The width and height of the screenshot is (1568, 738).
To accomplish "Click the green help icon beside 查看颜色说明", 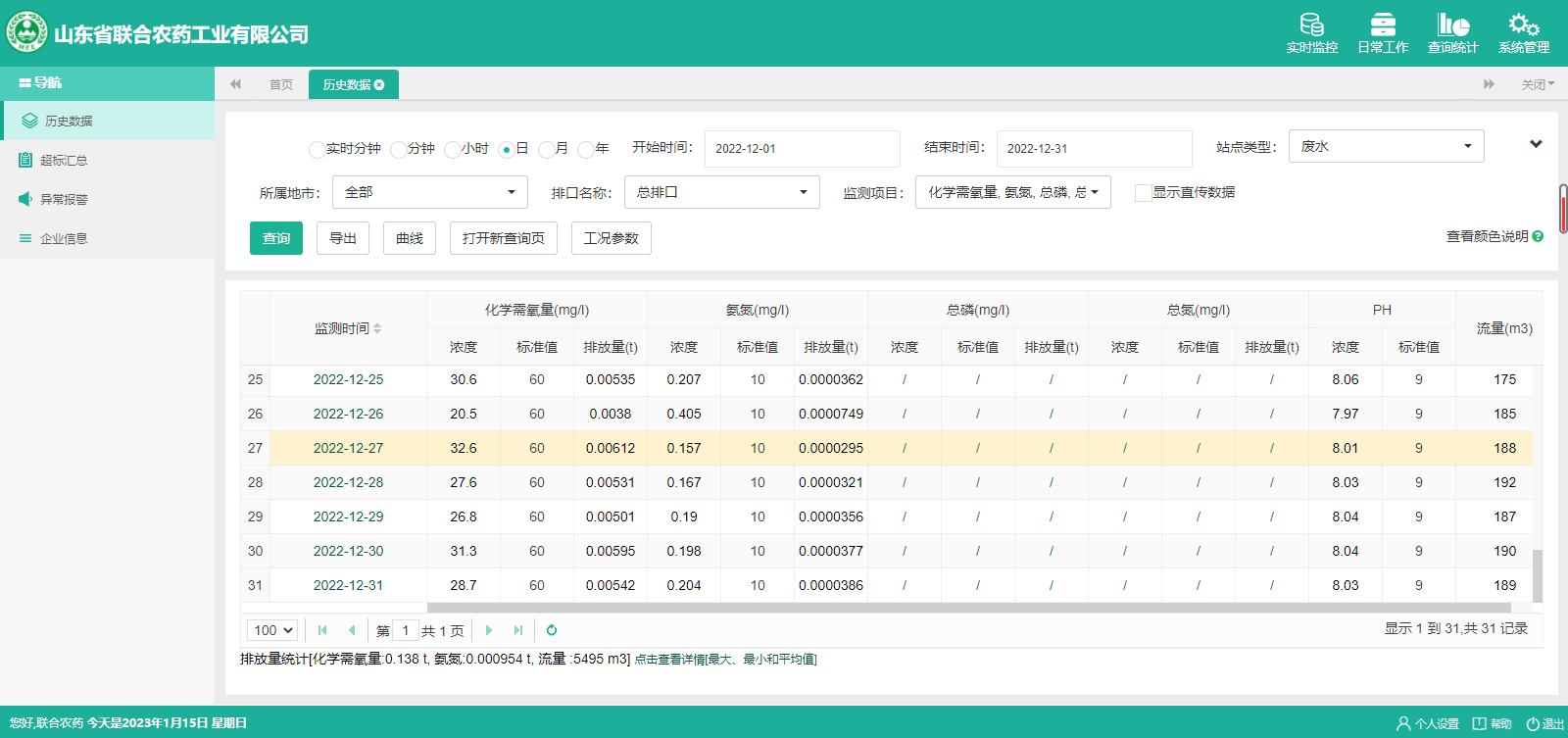I will [1538, 236].
